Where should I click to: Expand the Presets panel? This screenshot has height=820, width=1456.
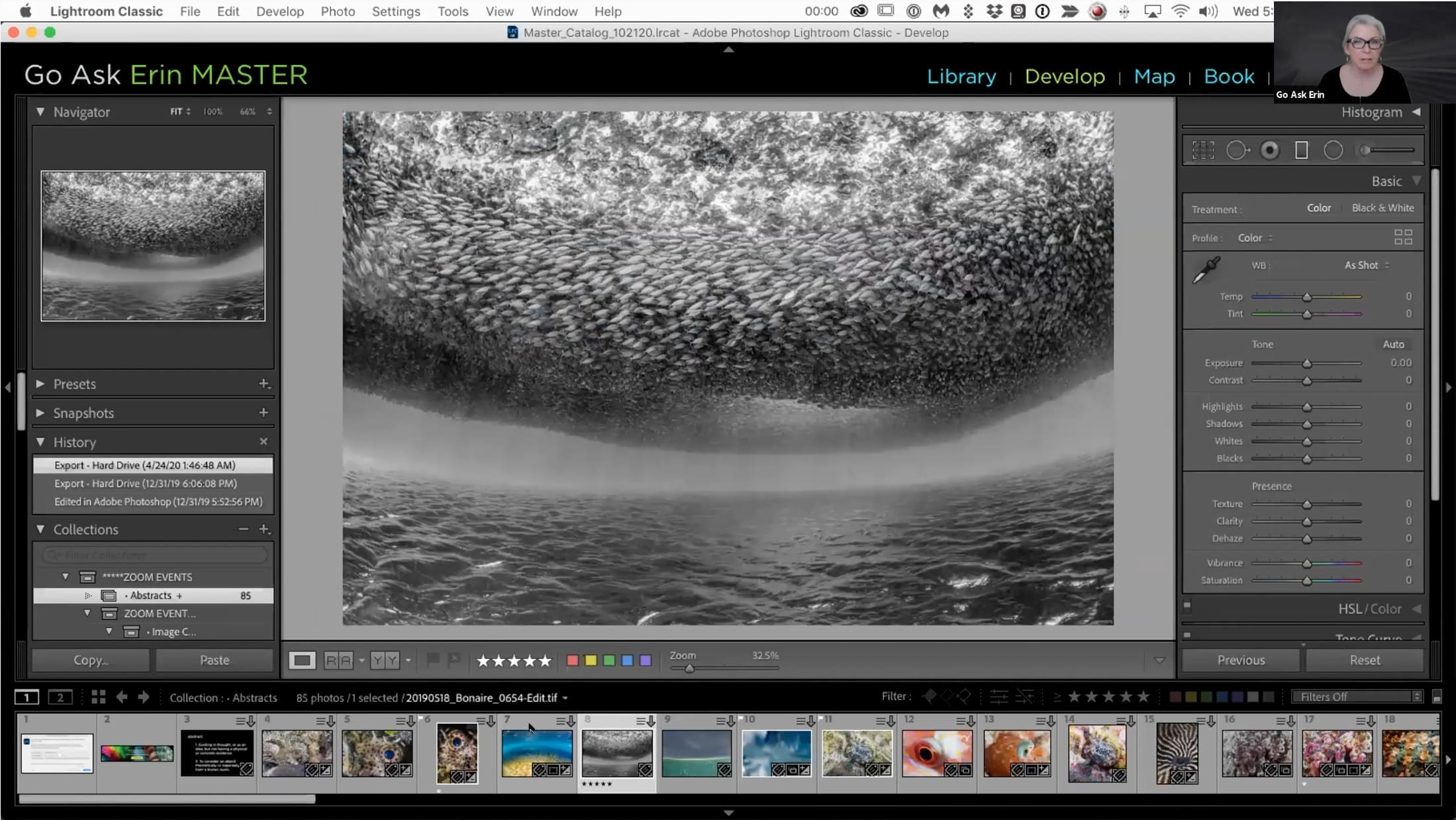pos(40,384)
